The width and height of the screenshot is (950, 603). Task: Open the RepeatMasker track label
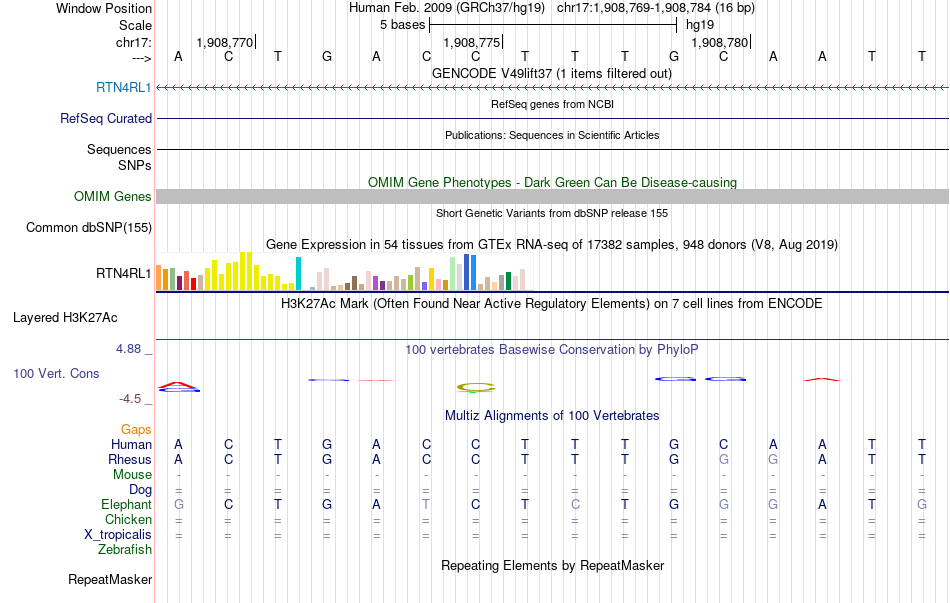tap(110, 580)
